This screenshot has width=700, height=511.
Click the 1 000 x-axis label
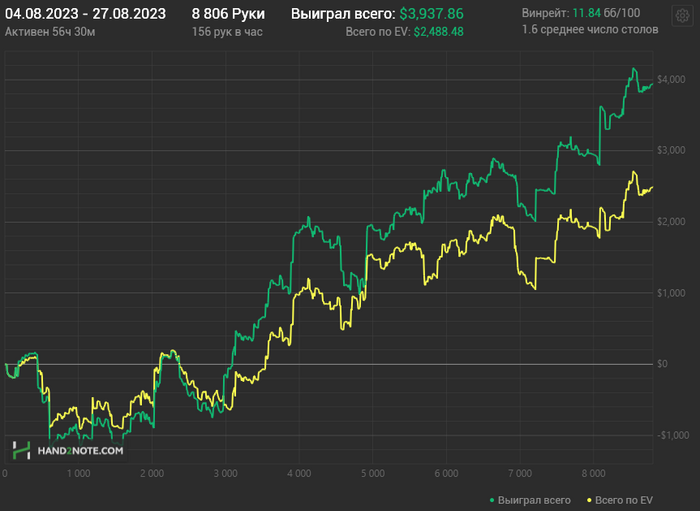click(79, 474)
